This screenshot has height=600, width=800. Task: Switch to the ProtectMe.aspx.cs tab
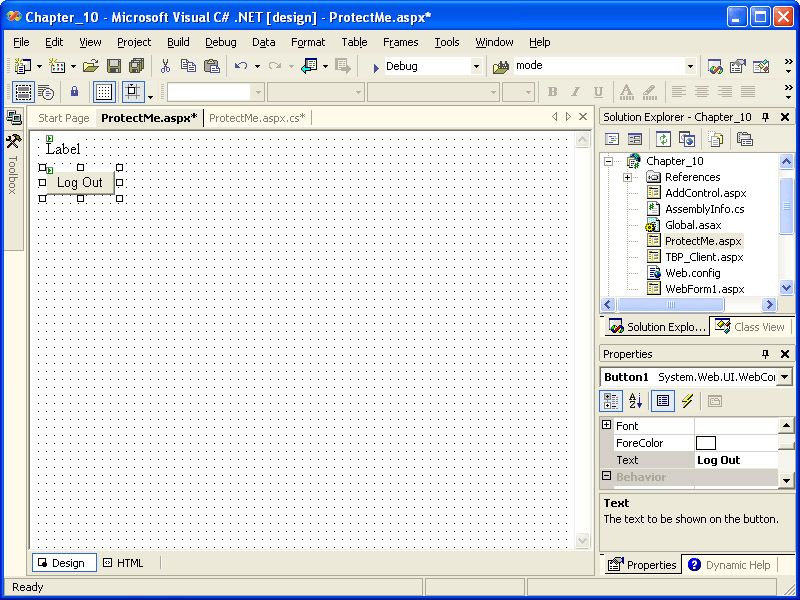tap(257, 118)
